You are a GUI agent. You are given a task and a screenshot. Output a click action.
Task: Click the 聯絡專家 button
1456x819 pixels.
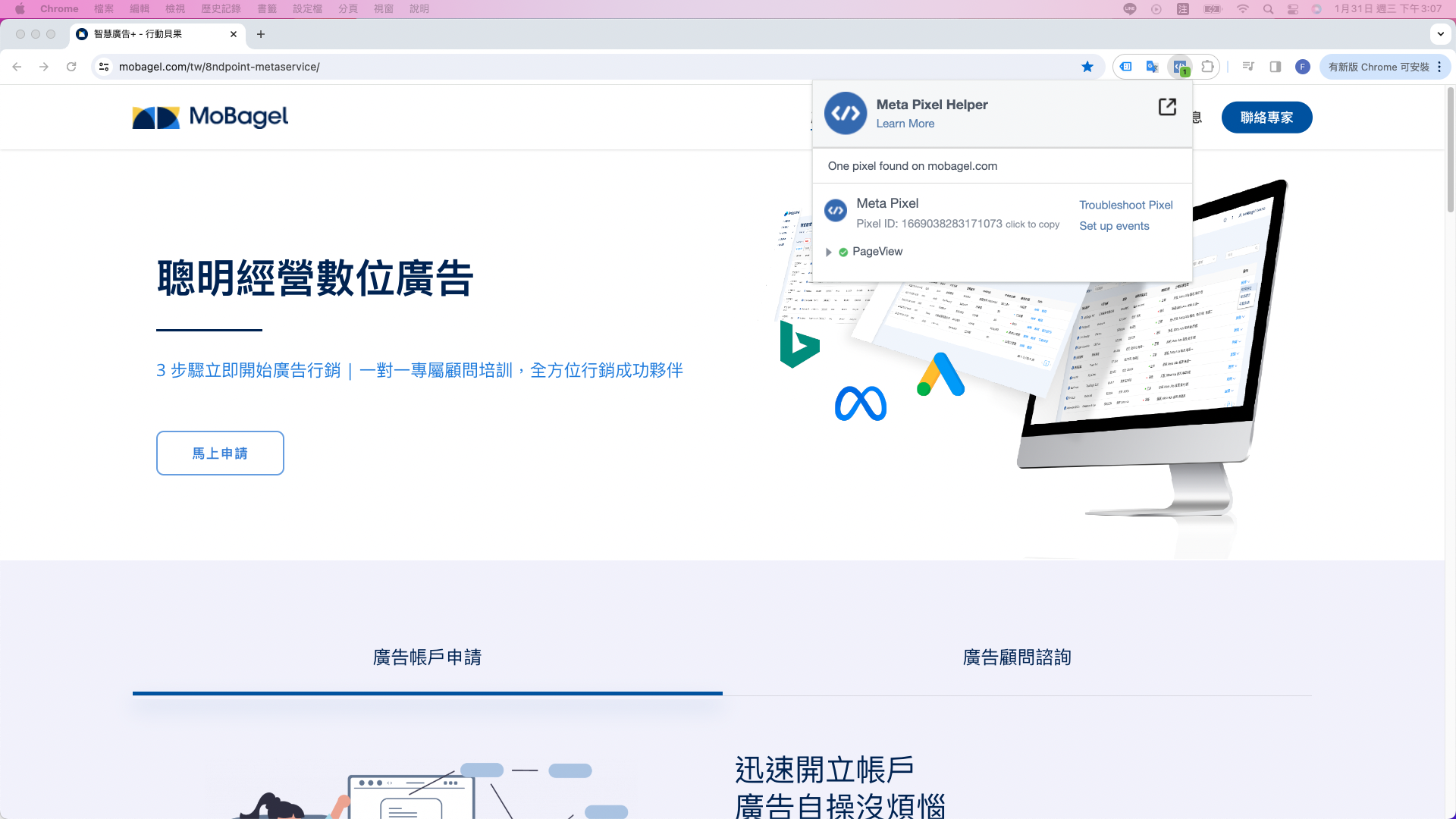coord(1266,118)
